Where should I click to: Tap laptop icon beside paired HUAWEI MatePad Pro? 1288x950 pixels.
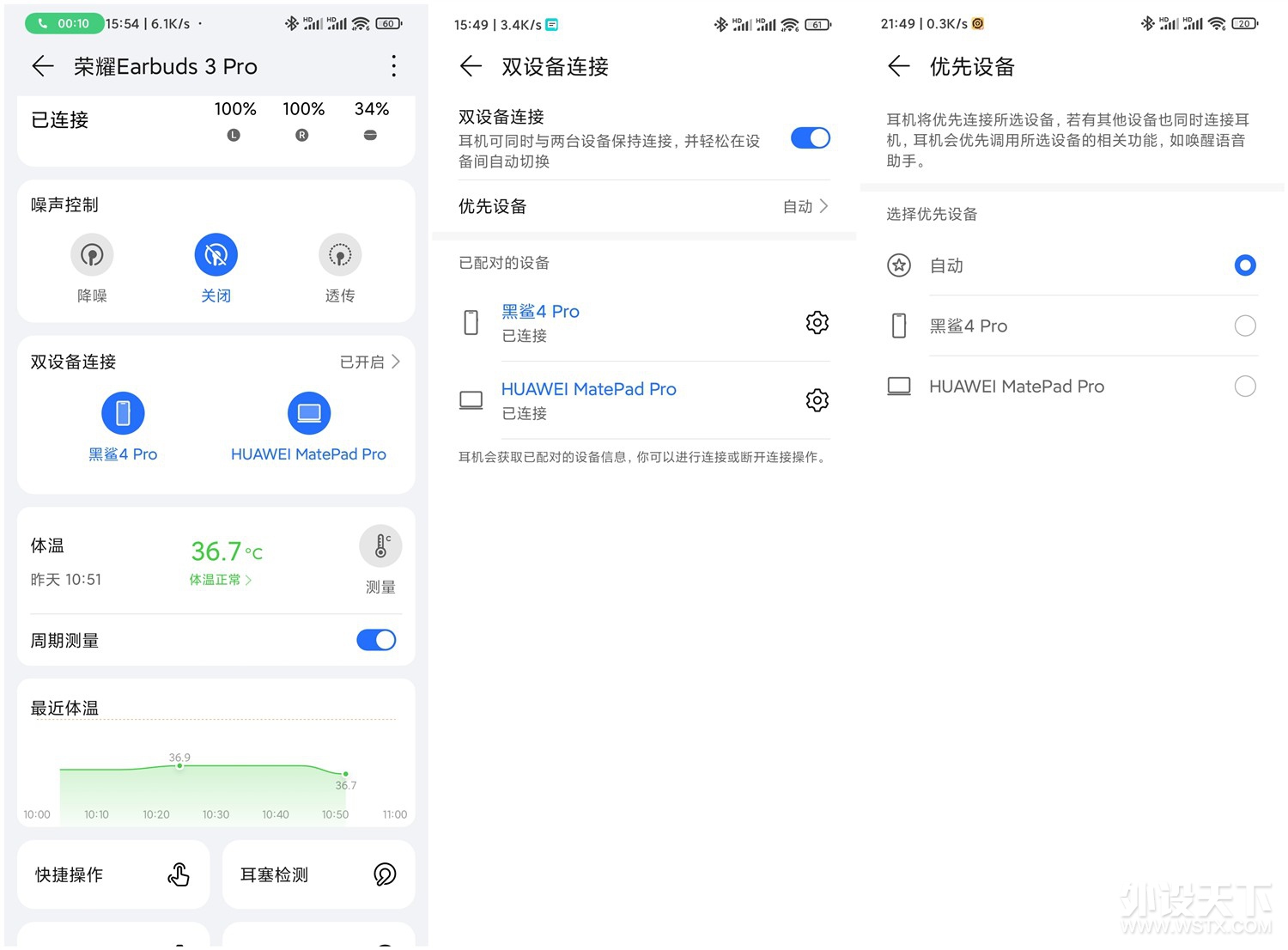click(x=471, y=400)
